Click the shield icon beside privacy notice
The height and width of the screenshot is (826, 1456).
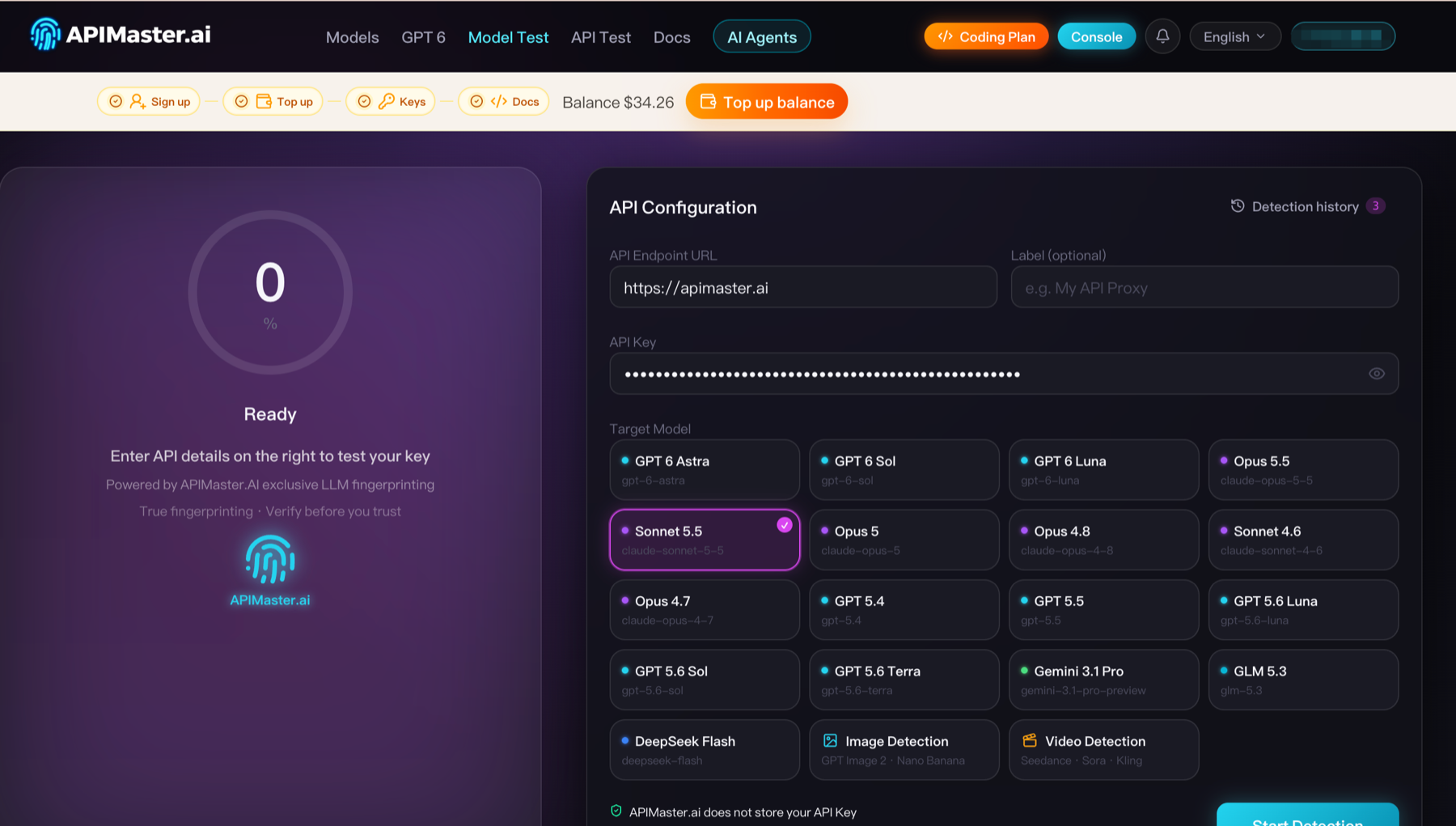pyautogui.click(x=616, y=811)
